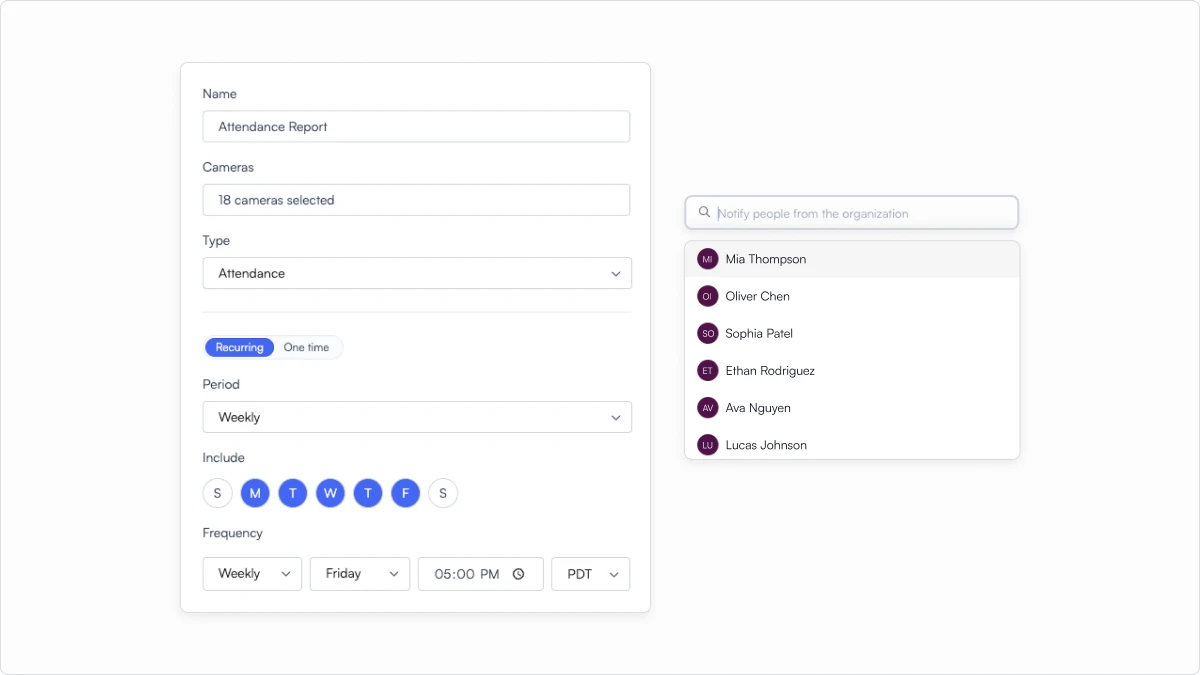This screenshot has height=675, width=1200.
Task: Select the Recurring option
Action: 240,347
